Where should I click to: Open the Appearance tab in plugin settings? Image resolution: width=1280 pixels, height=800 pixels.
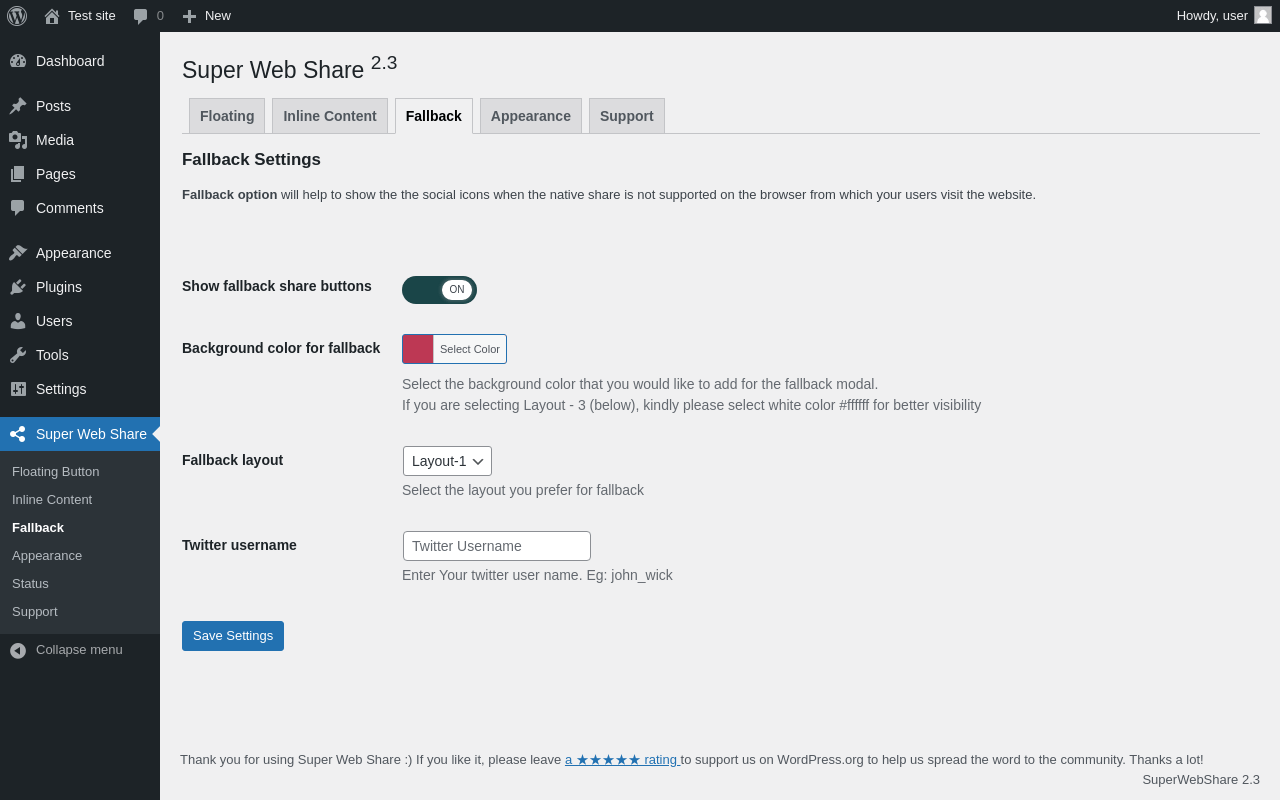pos(531,116)
